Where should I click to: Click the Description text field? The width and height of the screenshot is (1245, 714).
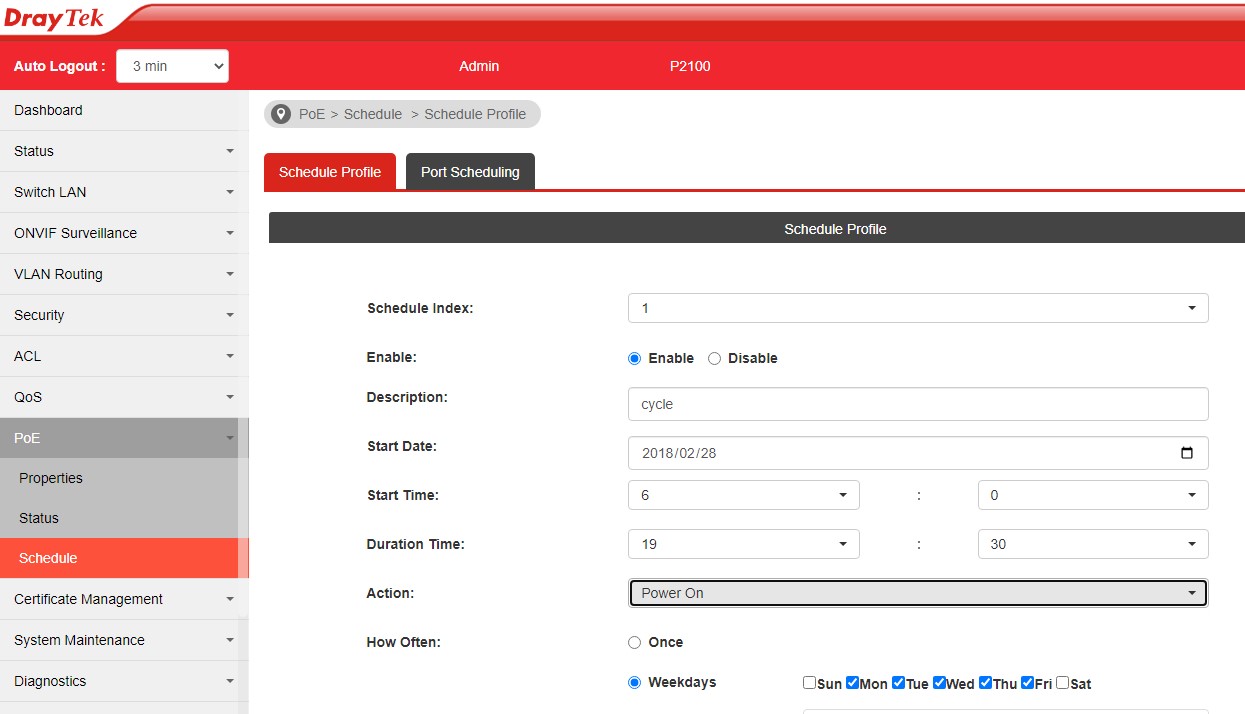917,404
